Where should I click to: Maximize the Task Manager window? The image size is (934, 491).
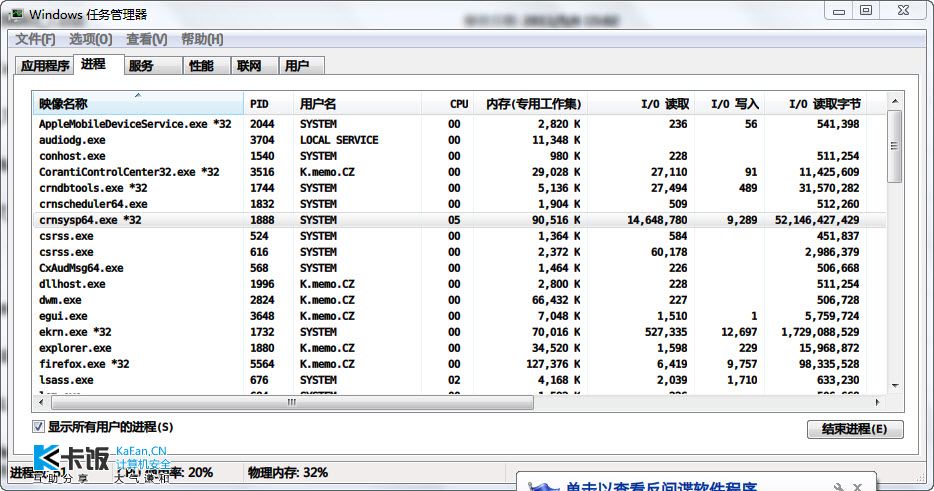tap(865, 10)
